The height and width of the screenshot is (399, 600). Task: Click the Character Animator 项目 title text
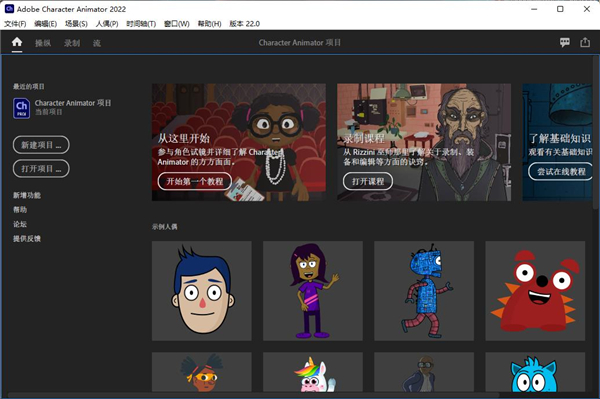(300, 42)
